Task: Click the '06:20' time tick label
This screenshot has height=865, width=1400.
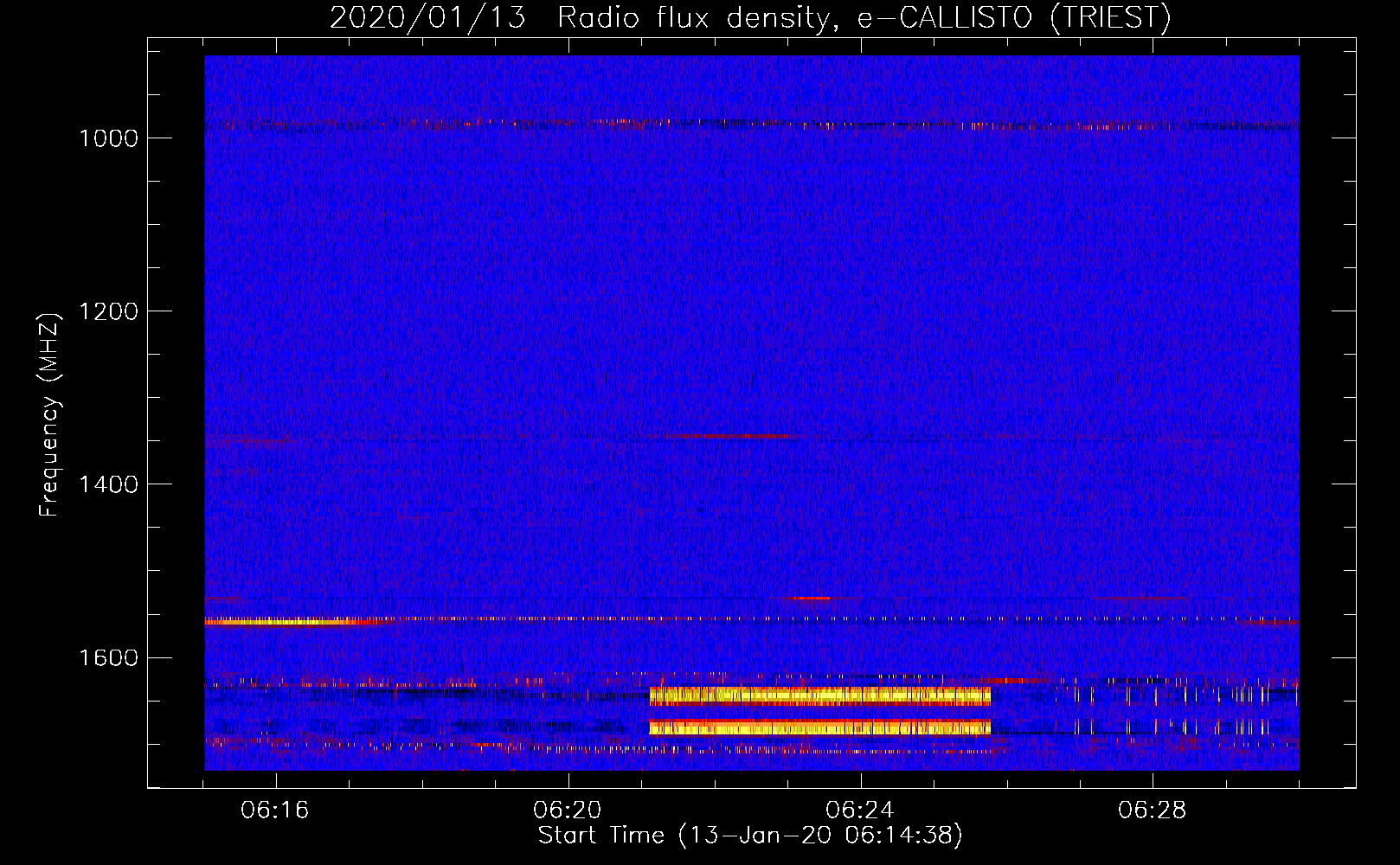Action: [568, 811]
